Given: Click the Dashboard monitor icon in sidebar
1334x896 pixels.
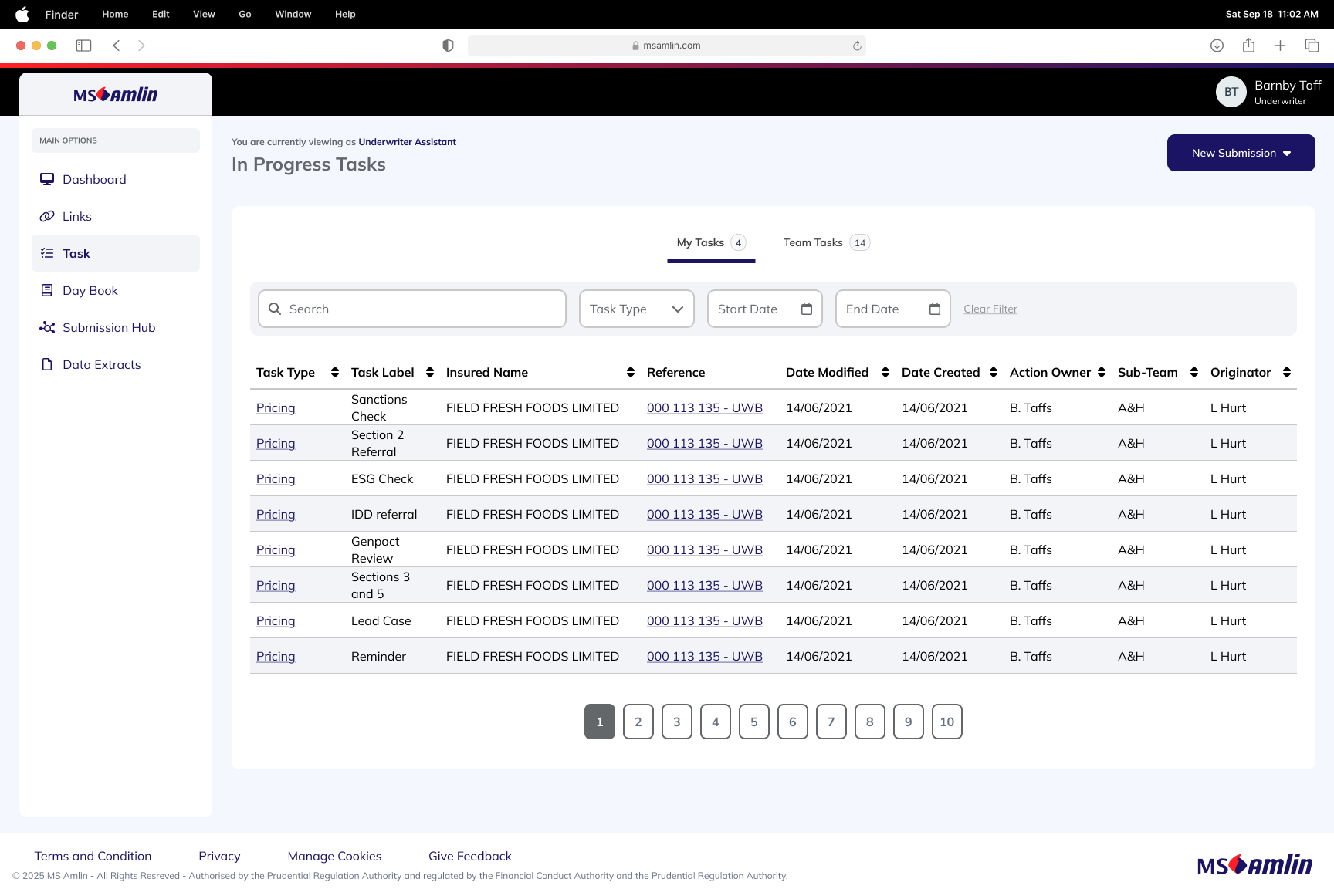Looking at the screenshot, I should tap(47, 179).
